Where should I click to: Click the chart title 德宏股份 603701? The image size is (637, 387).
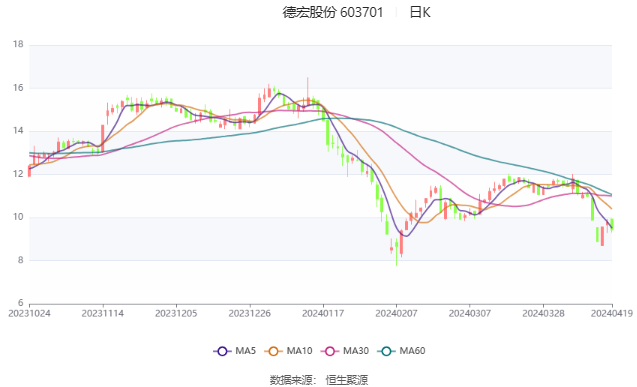tap(333, 12)
